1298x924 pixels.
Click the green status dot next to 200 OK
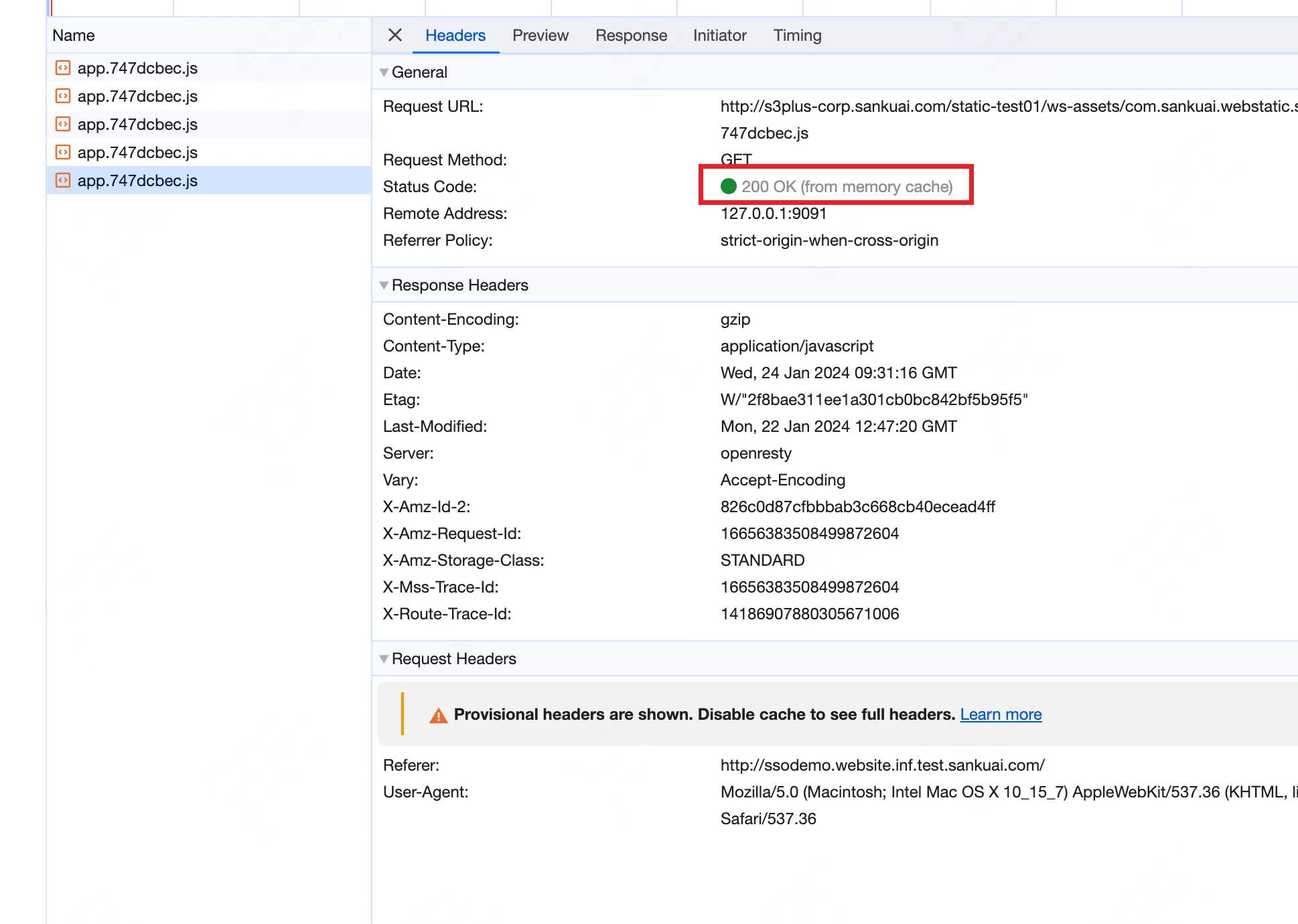[x=729, y=187]
